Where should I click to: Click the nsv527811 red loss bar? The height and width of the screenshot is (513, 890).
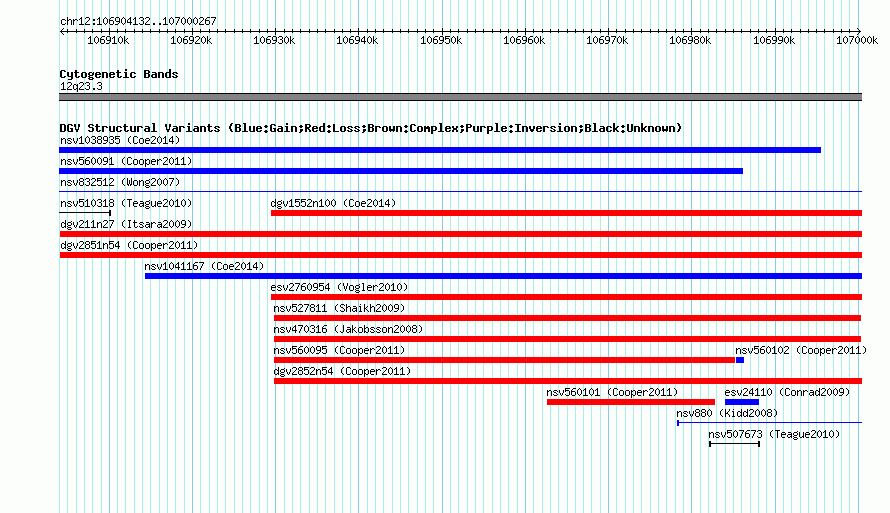tap(568, 318)
